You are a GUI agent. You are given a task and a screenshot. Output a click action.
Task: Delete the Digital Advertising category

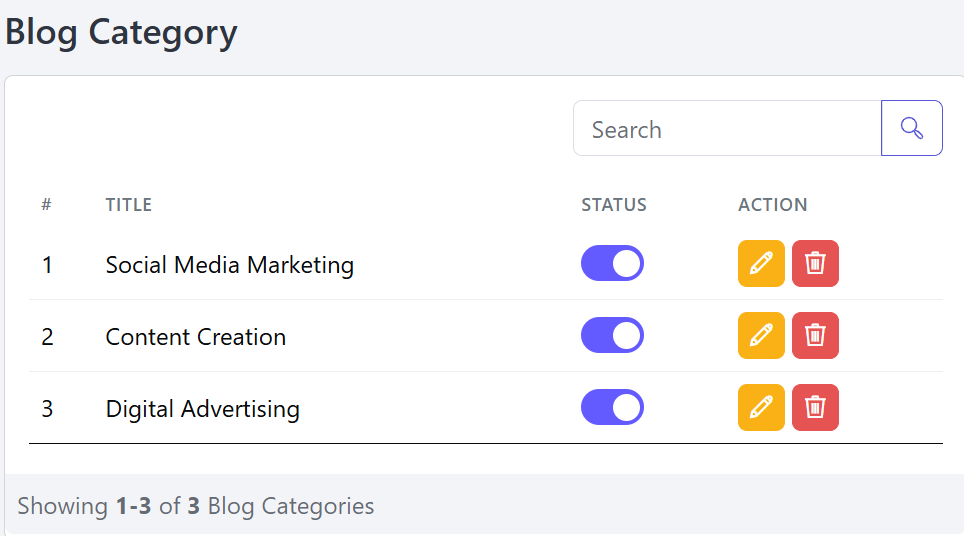(x=815, y=408)
